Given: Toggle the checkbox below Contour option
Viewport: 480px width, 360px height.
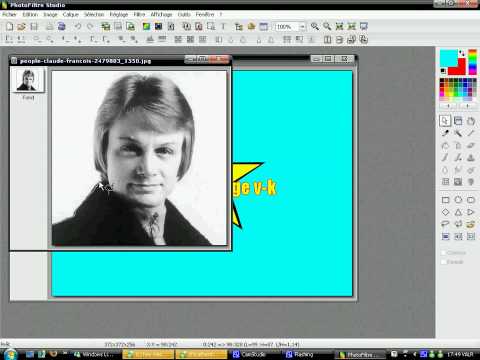Looking at the screenshot, I should click(443, 262).
